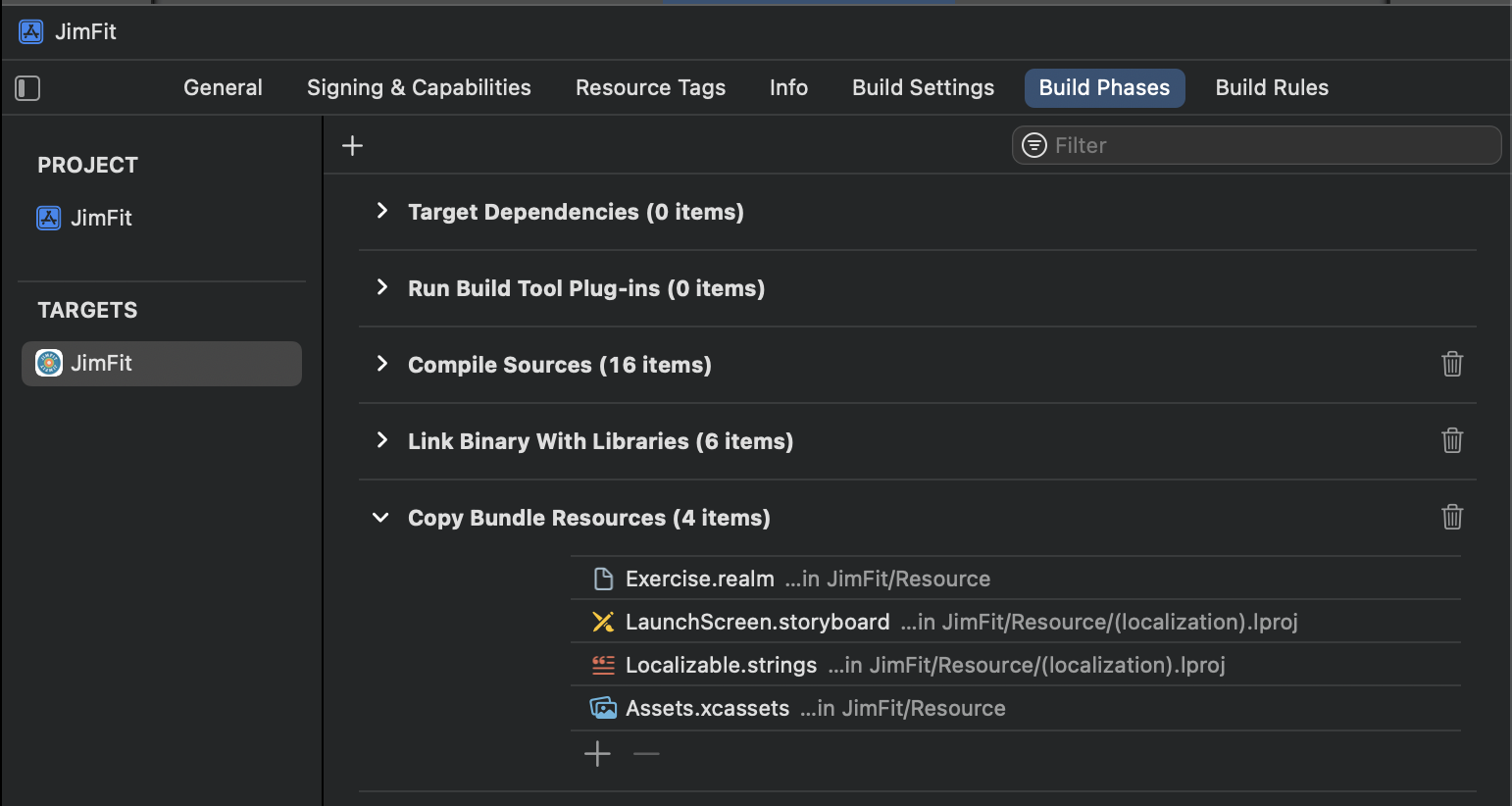Collapse Copy Bundle Resources section

pos(381,518)
